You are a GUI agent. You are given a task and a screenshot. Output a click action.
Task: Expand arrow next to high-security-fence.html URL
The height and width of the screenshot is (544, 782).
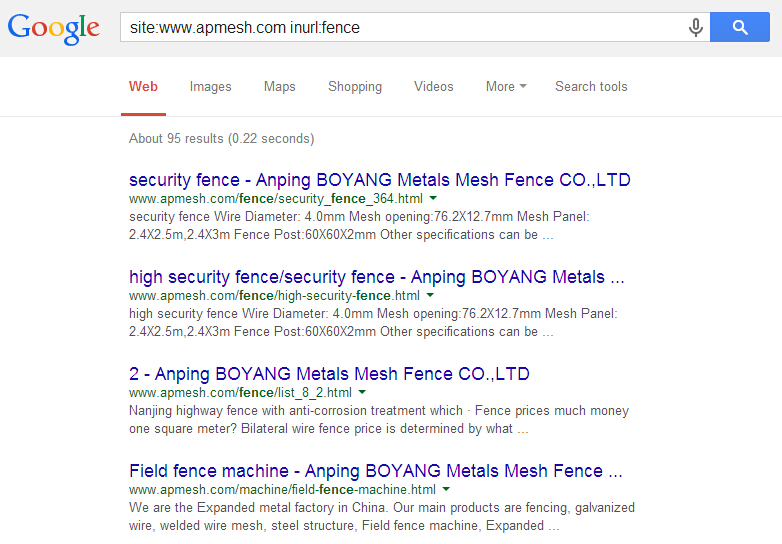point(430,295)
